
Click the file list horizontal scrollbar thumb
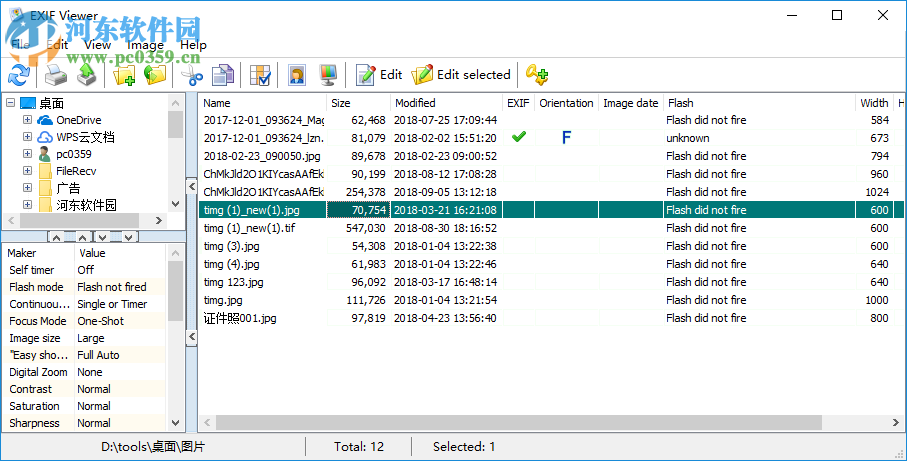[519, 423]
